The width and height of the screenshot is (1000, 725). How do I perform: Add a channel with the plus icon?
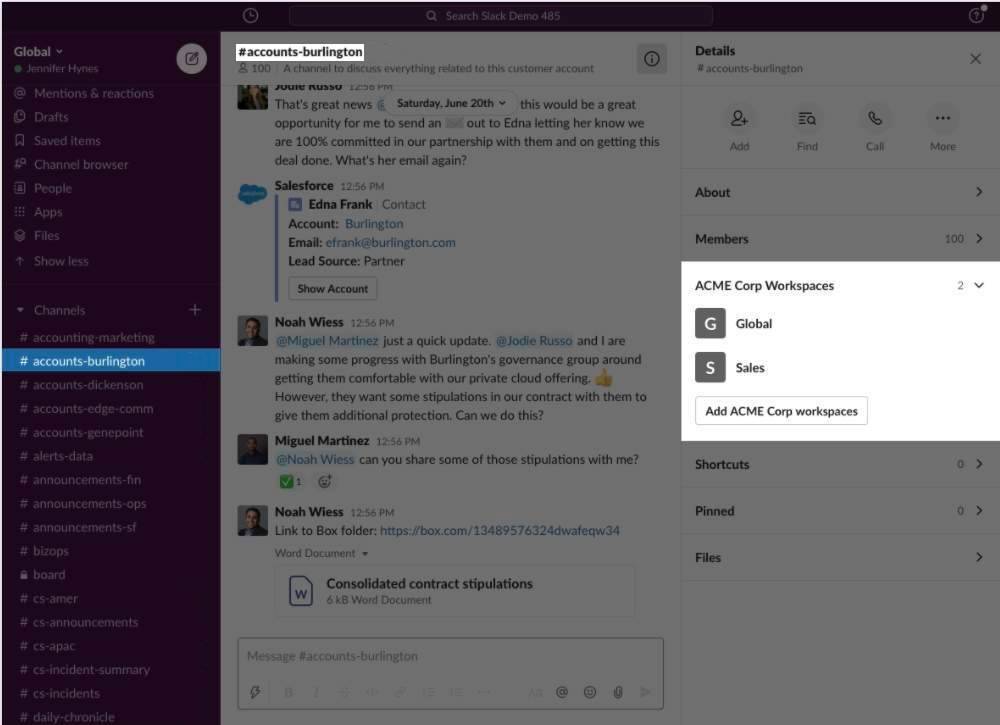tap(195, 310)
